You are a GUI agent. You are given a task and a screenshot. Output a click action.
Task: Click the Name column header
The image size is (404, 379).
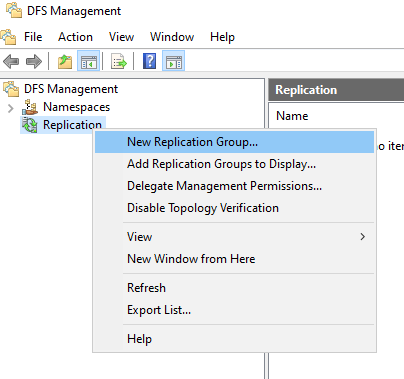click(292, 116)
